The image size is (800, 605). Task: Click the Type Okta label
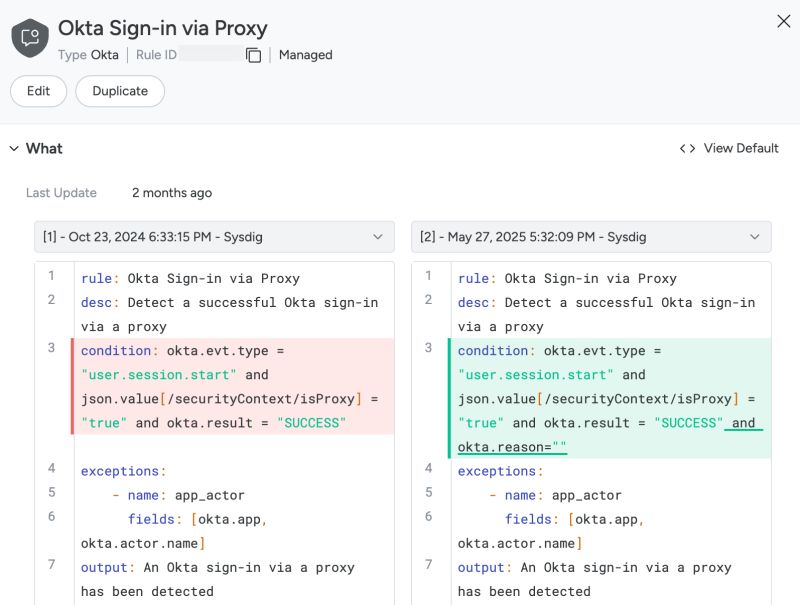click(88, 55)
